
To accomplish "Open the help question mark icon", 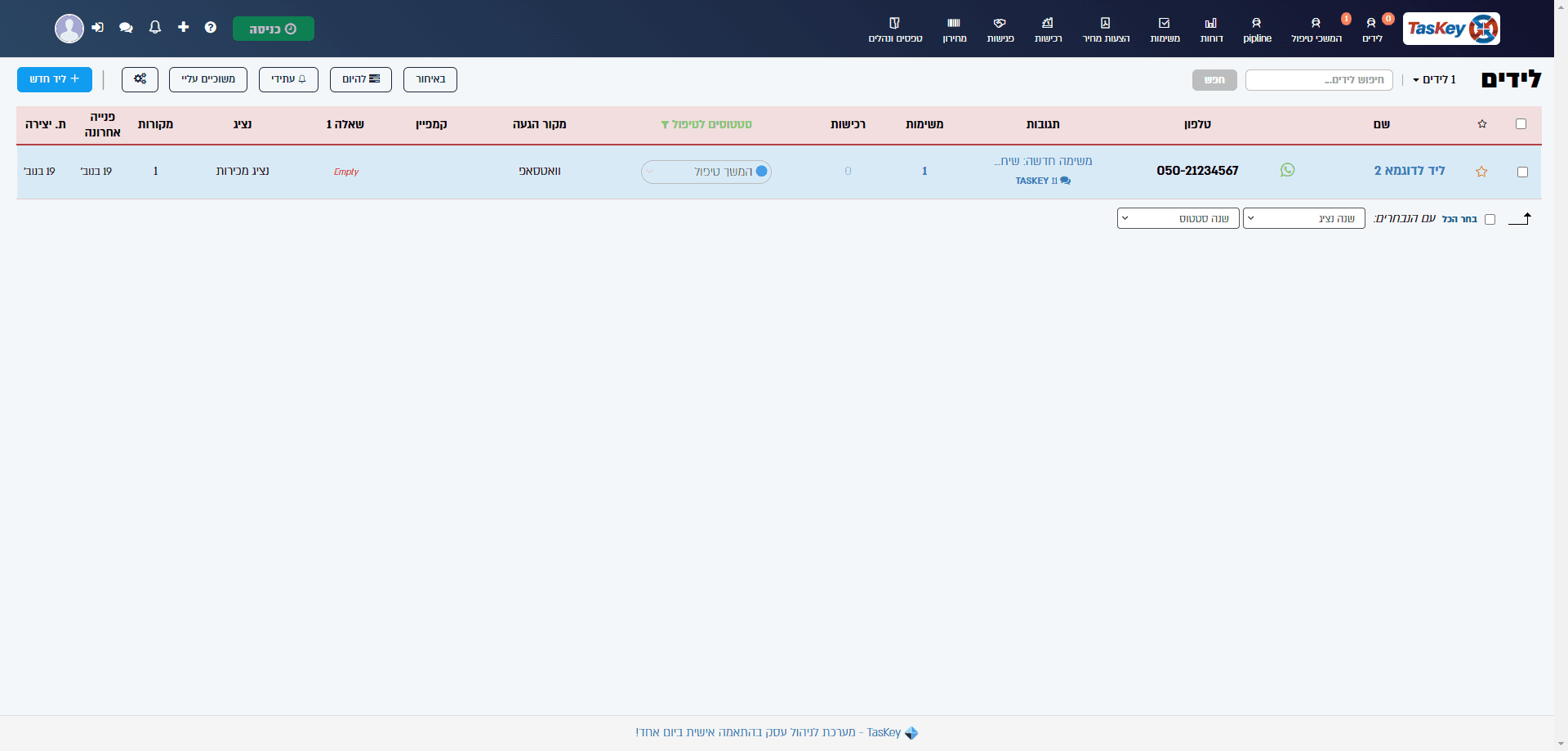I will [x=211, y=27].
